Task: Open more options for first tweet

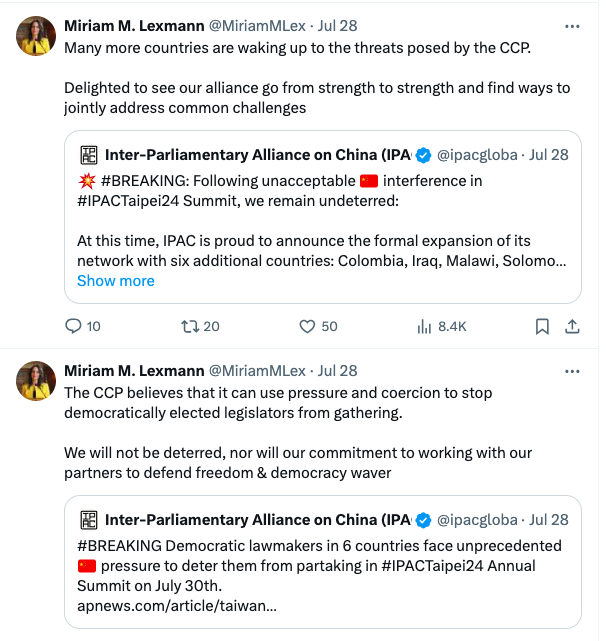Action: pos(572,25)
